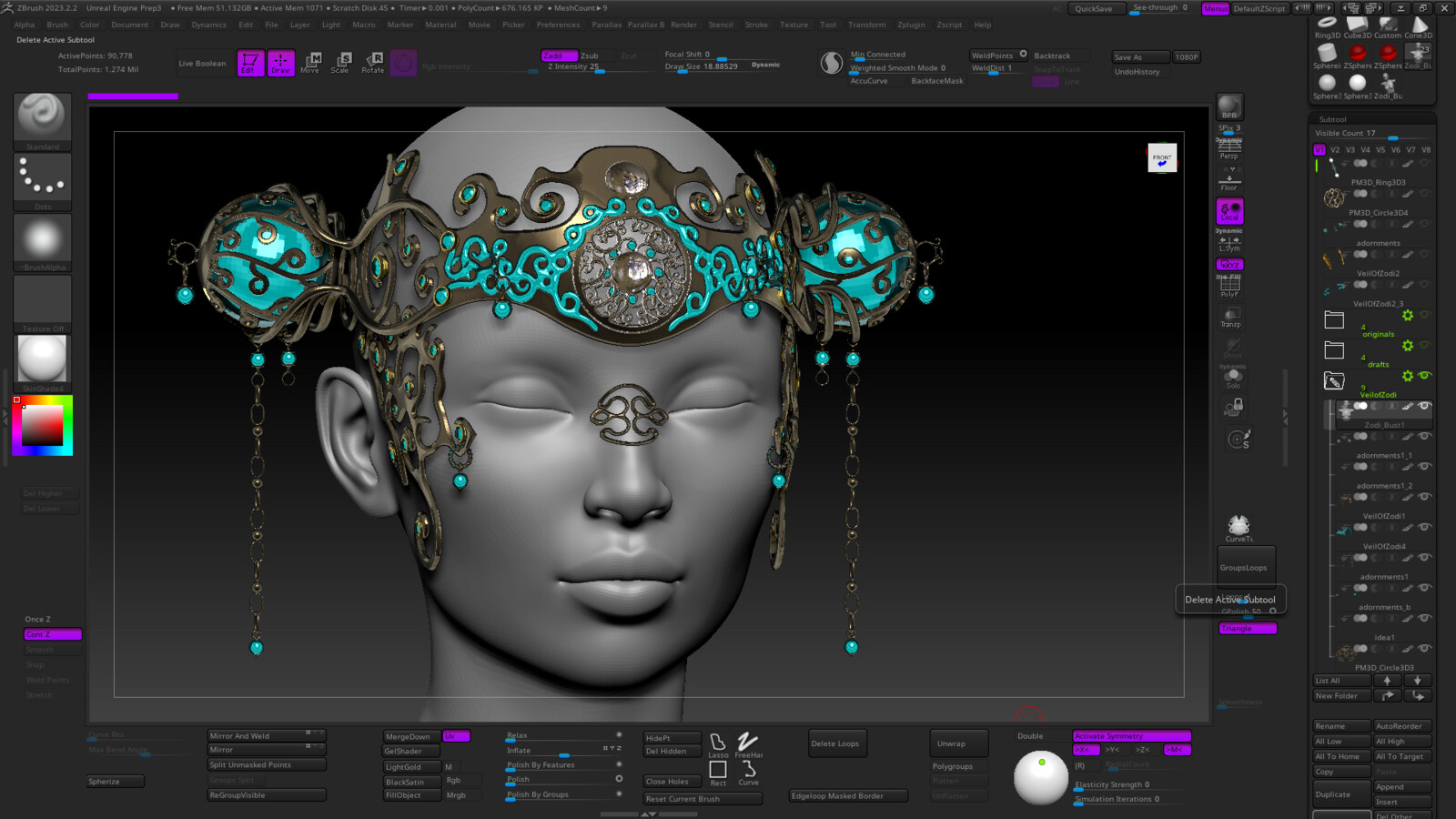The height and width of the screenshot is (819, 1456).
Task: Open VeilofZodi folder gear settings
Action: pyautogui.click(x=1408, y=376)
